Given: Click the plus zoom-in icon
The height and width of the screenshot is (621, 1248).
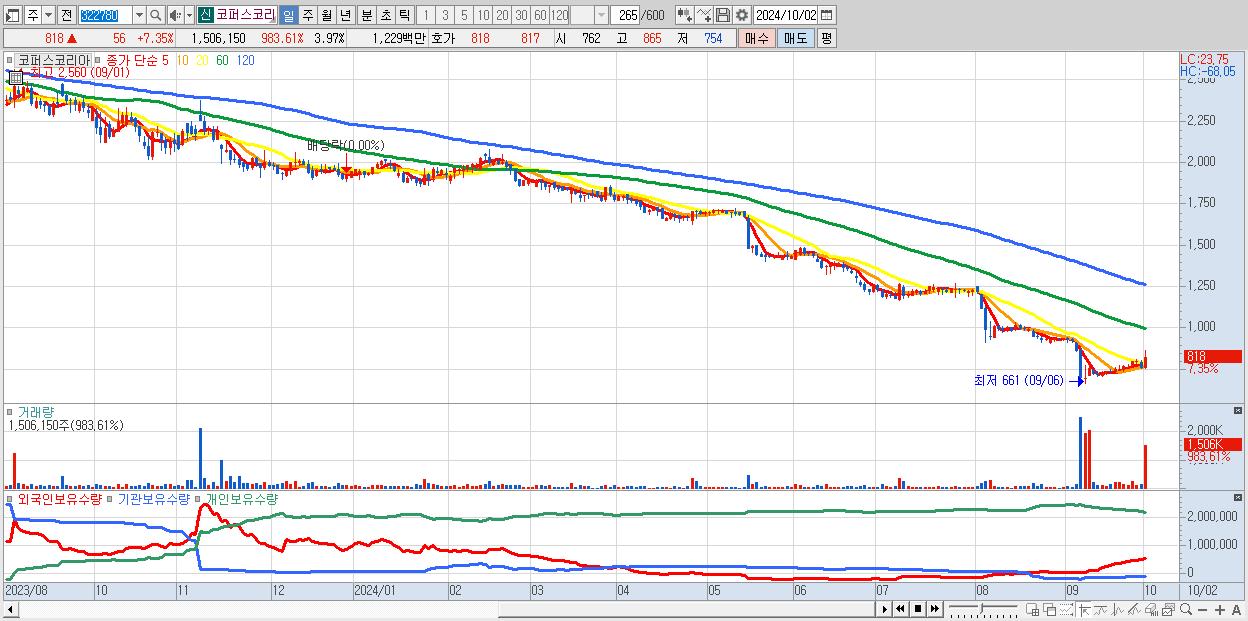Looking at the screenshot, I should coord(1220,609).
